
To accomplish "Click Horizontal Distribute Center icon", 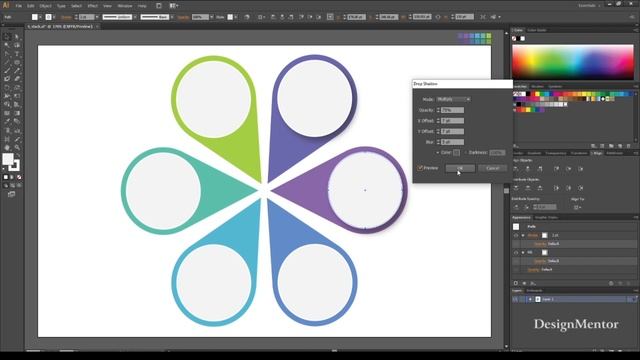I will click(569, 188).
